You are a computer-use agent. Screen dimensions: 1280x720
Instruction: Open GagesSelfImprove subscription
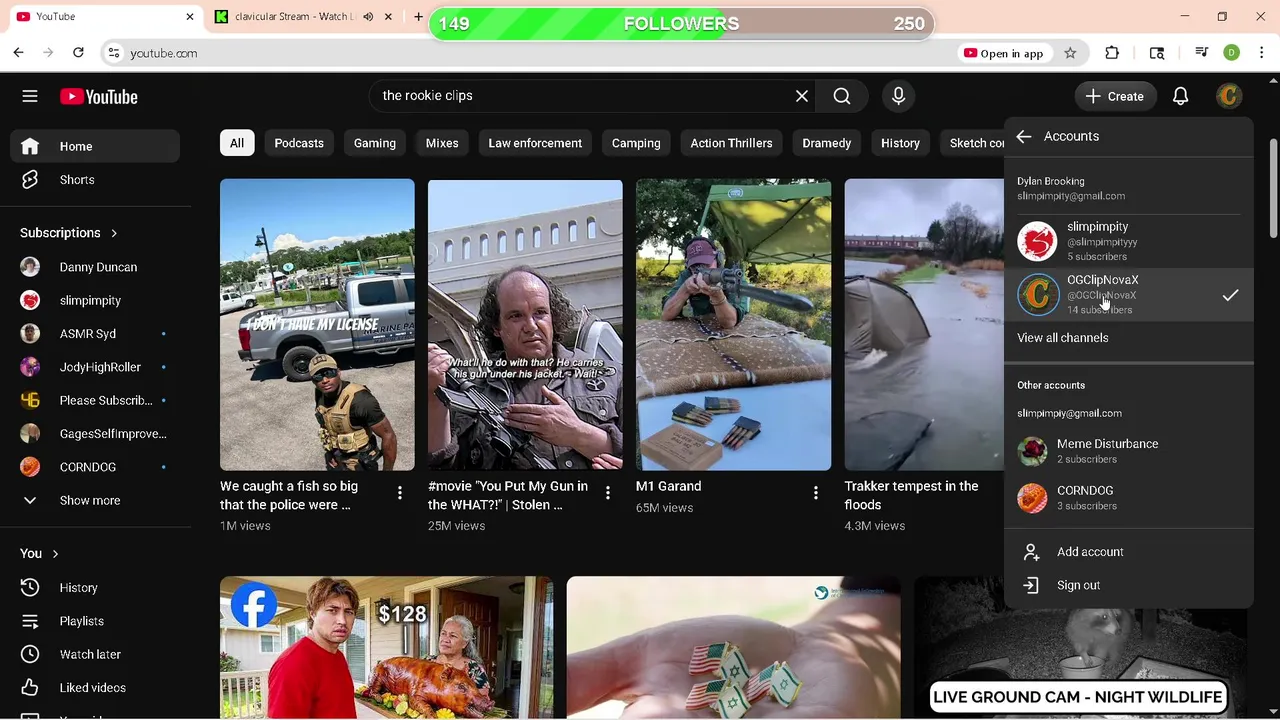[96, 434]
